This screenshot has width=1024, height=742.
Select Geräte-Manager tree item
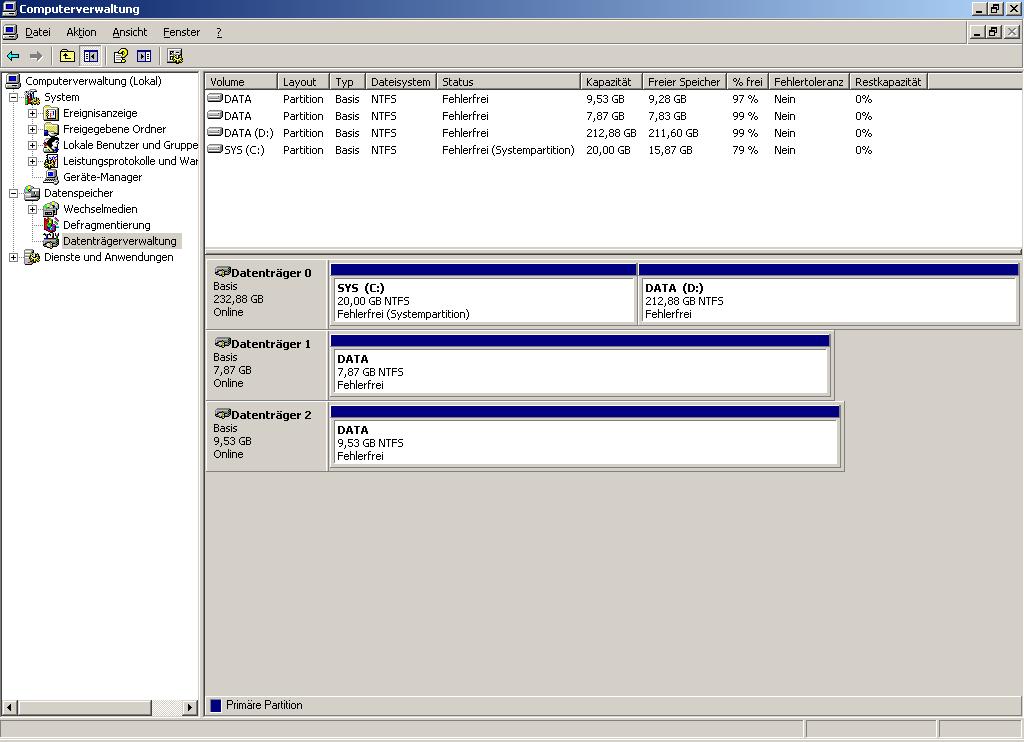pos(103,177)
